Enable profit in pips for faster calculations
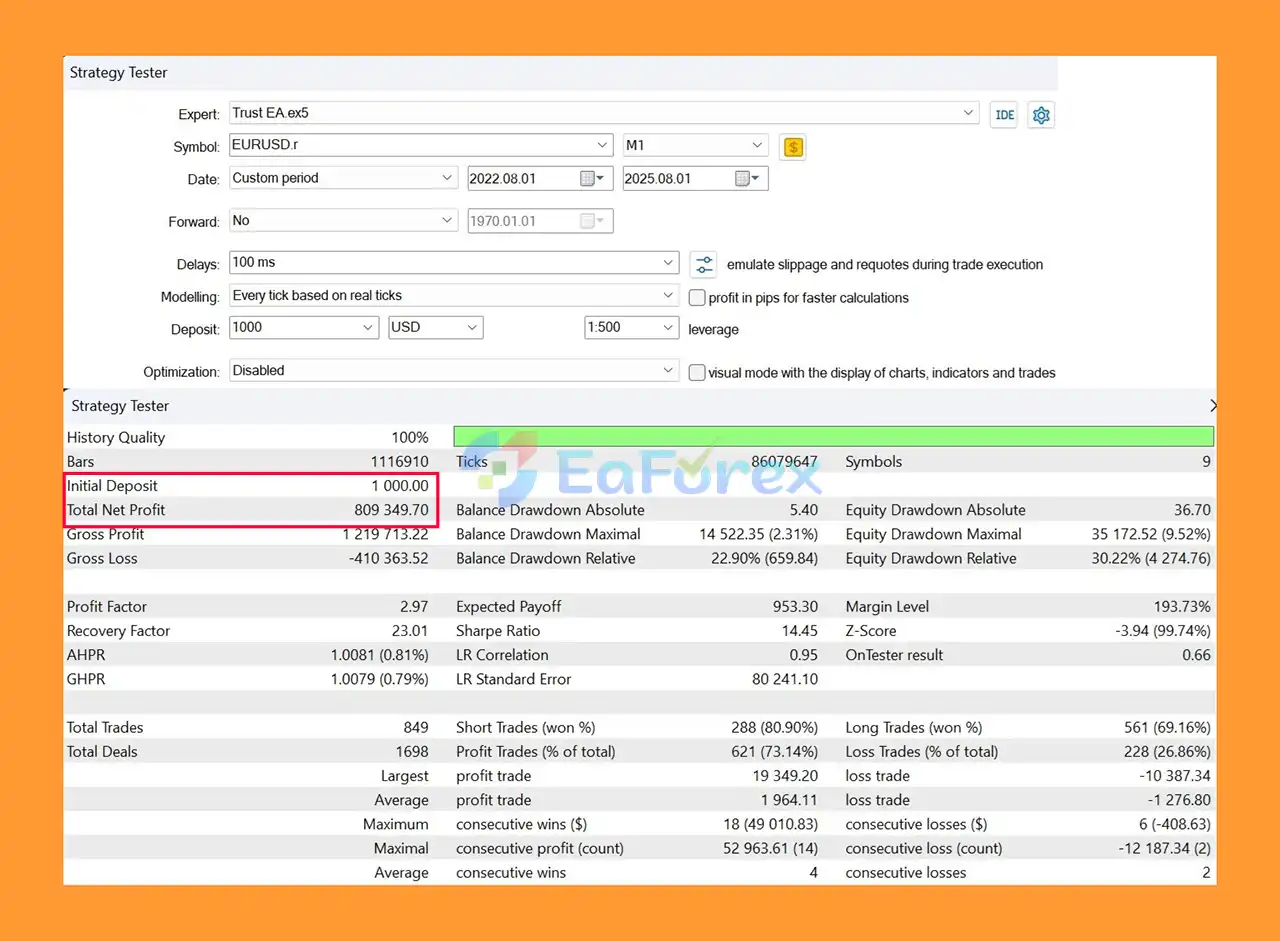1280x941 pixels. pos(698,298)
